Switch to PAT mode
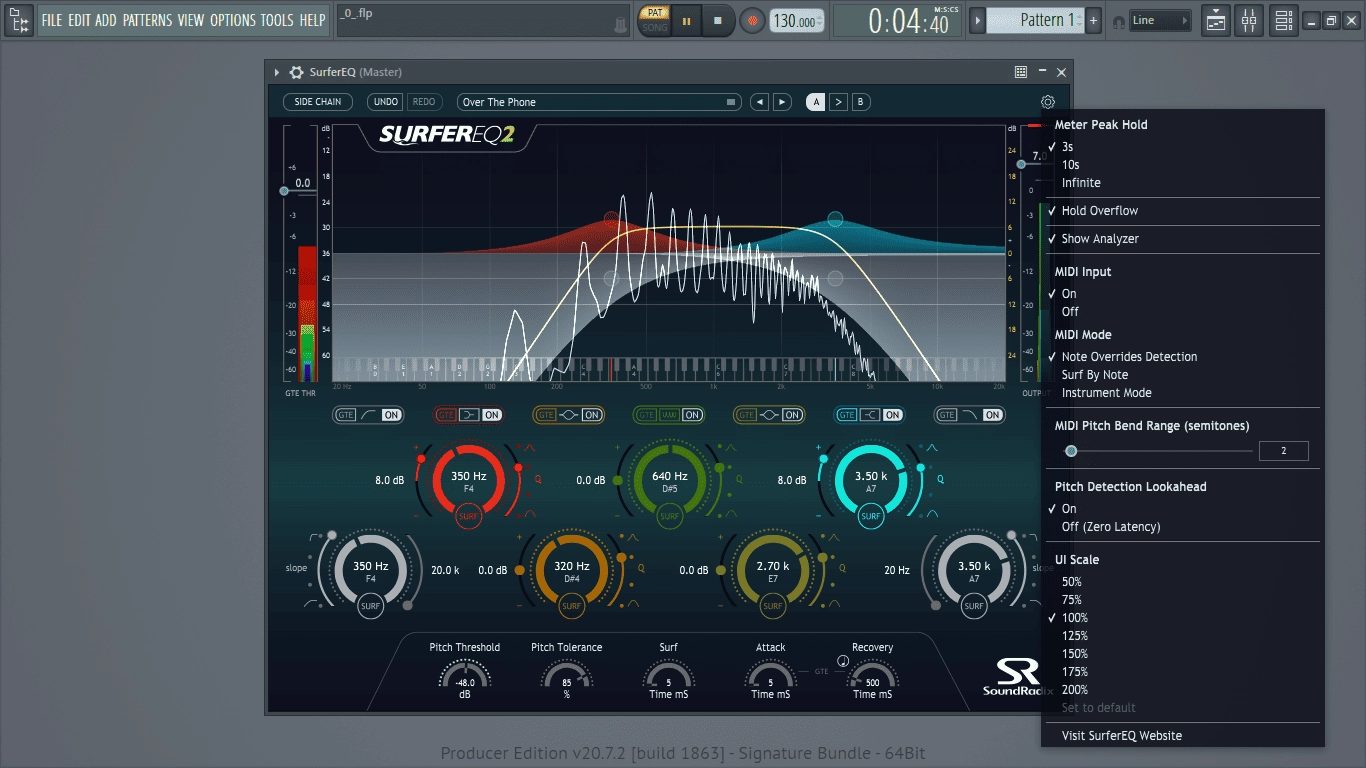The image size is (1366, 768). coord(655,13)
